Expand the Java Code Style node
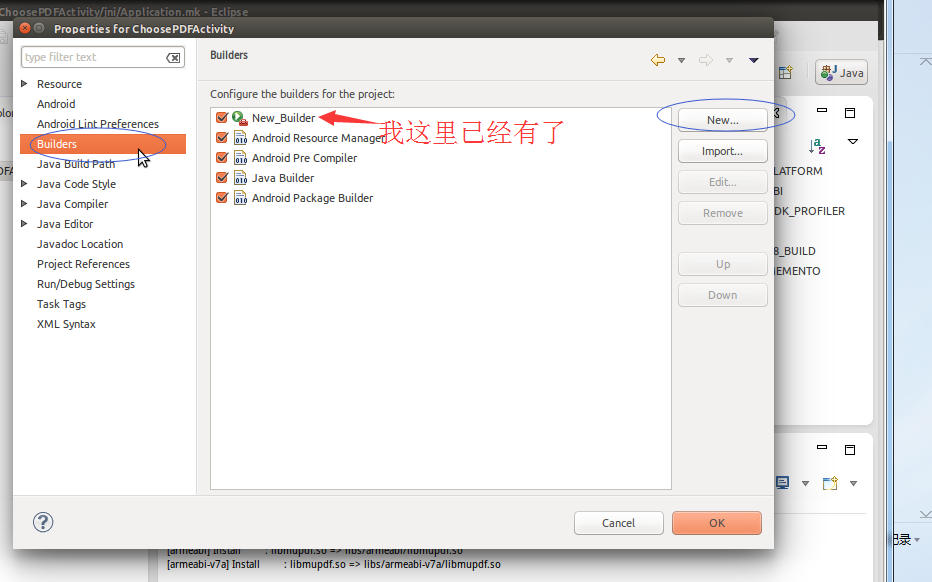 24,184
